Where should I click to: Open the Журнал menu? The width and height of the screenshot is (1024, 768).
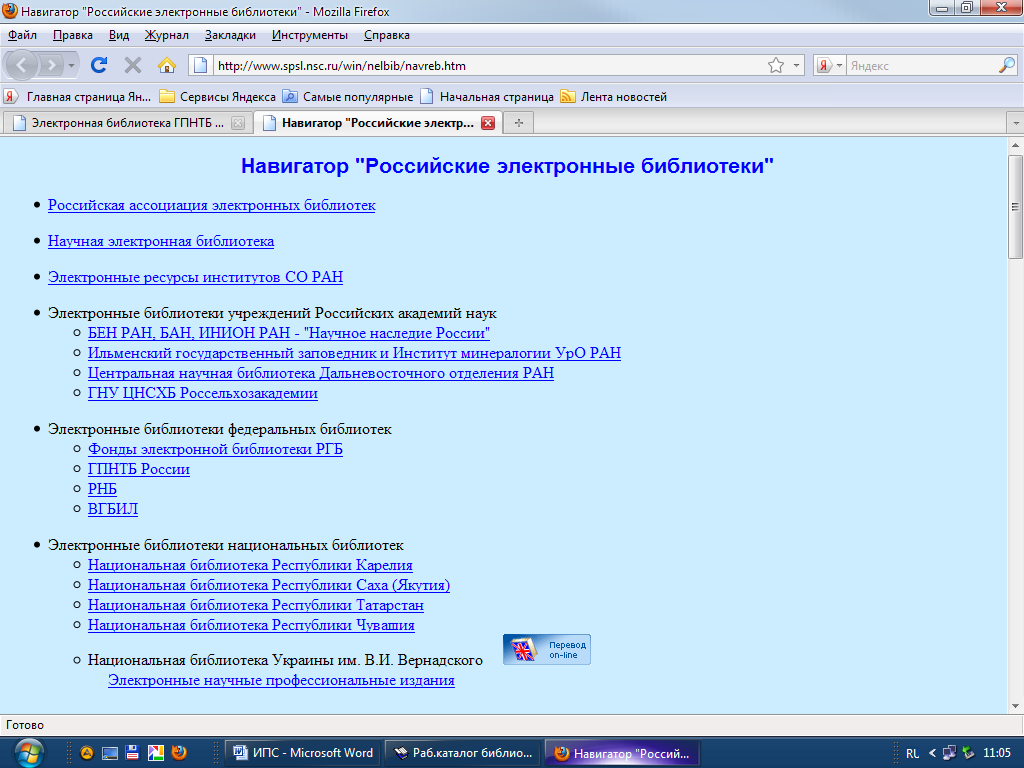click(x=167, y=35)
